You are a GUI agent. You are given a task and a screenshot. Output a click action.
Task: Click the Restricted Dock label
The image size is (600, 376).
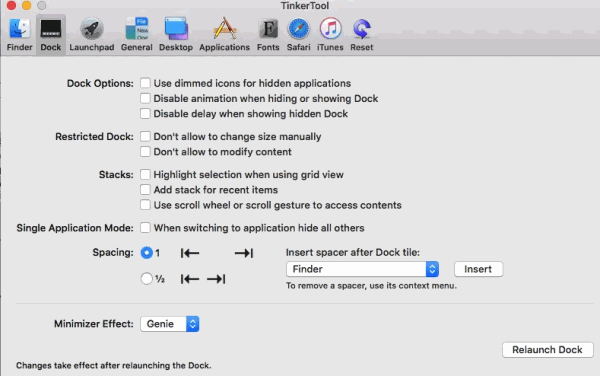pyautogui.click(x=94, y=137)
